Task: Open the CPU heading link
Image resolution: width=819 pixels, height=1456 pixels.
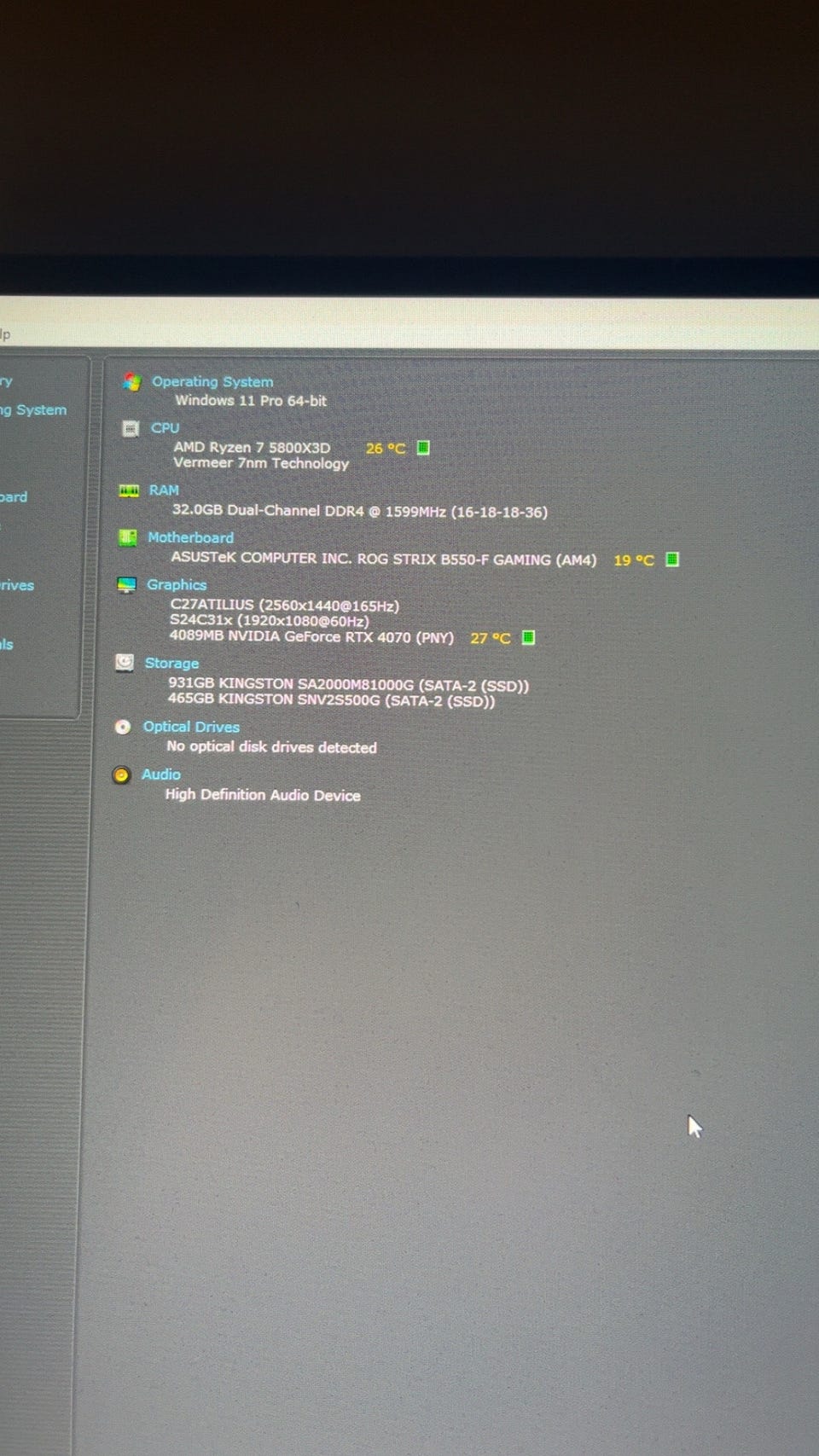Action: pyautogui.click(x=165, y=428)
